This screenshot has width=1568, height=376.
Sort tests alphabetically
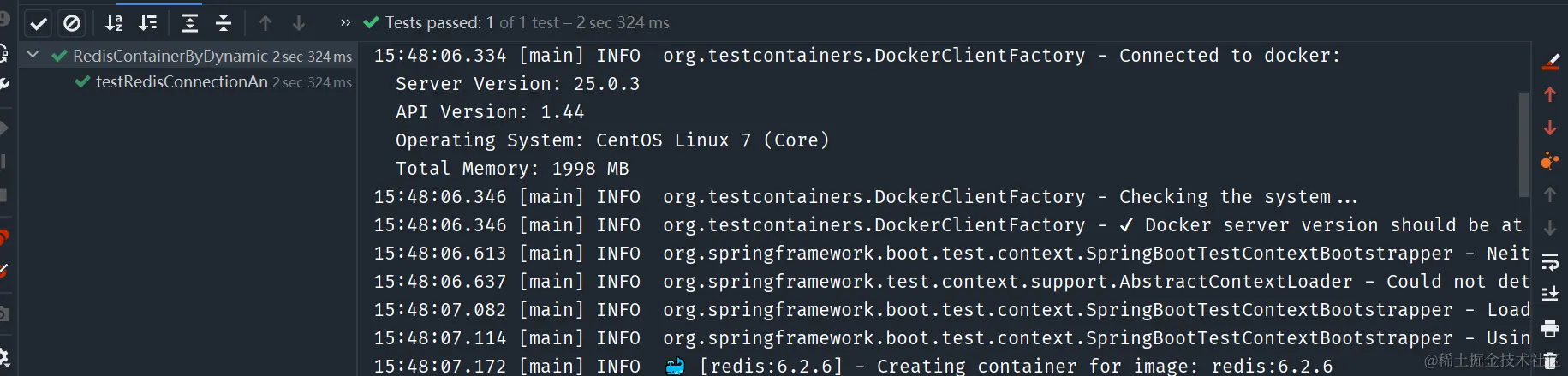(x=114, y=24)
